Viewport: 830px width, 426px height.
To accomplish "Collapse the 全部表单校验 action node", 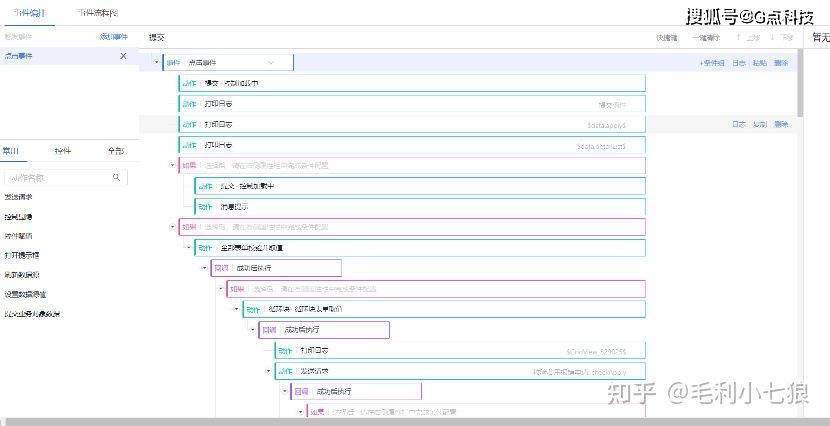I will 188,247.
